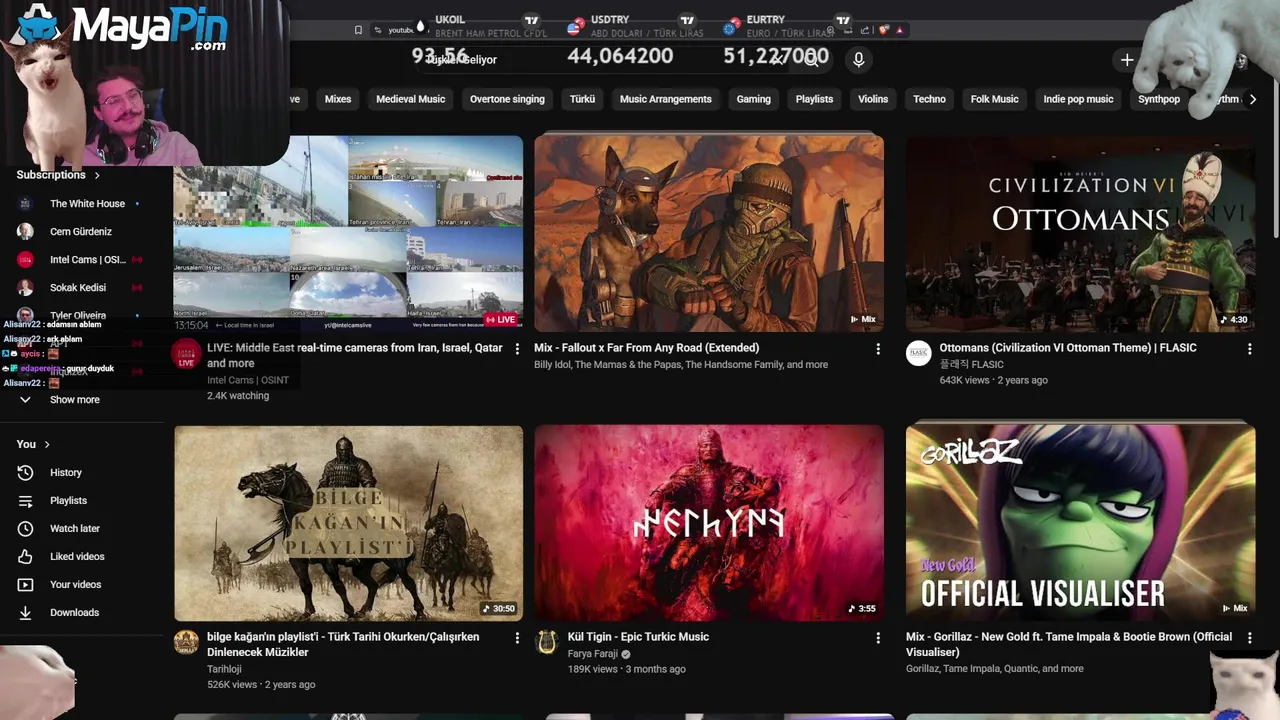Image resolution: width=1280 pixels, height=720 pixels.
Task: Click title 'LIVE: Middle East real-time cameras'
Action: click(x=355, y=355)
